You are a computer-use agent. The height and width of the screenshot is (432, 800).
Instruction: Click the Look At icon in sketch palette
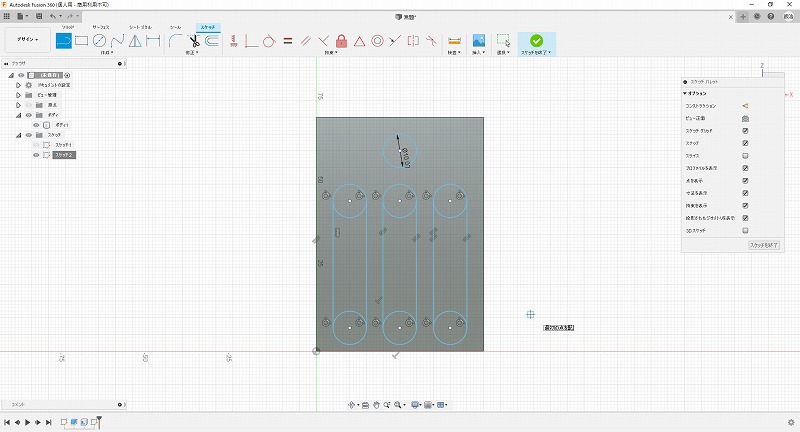[745, 119]
